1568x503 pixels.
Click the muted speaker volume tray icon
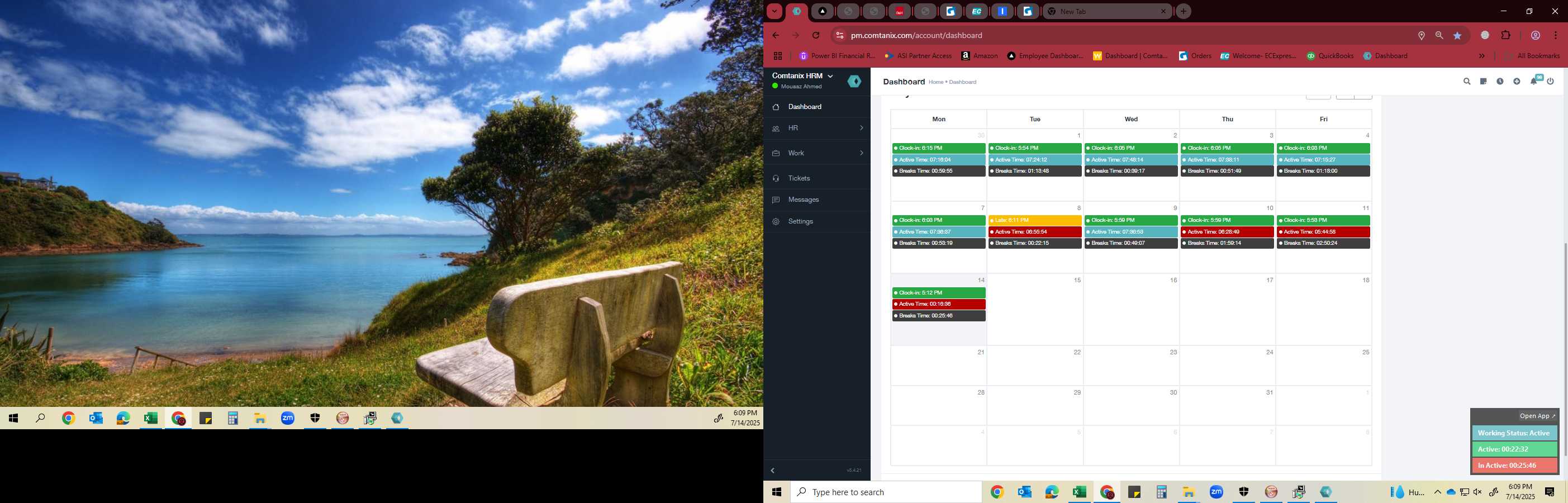[1477, 492]
